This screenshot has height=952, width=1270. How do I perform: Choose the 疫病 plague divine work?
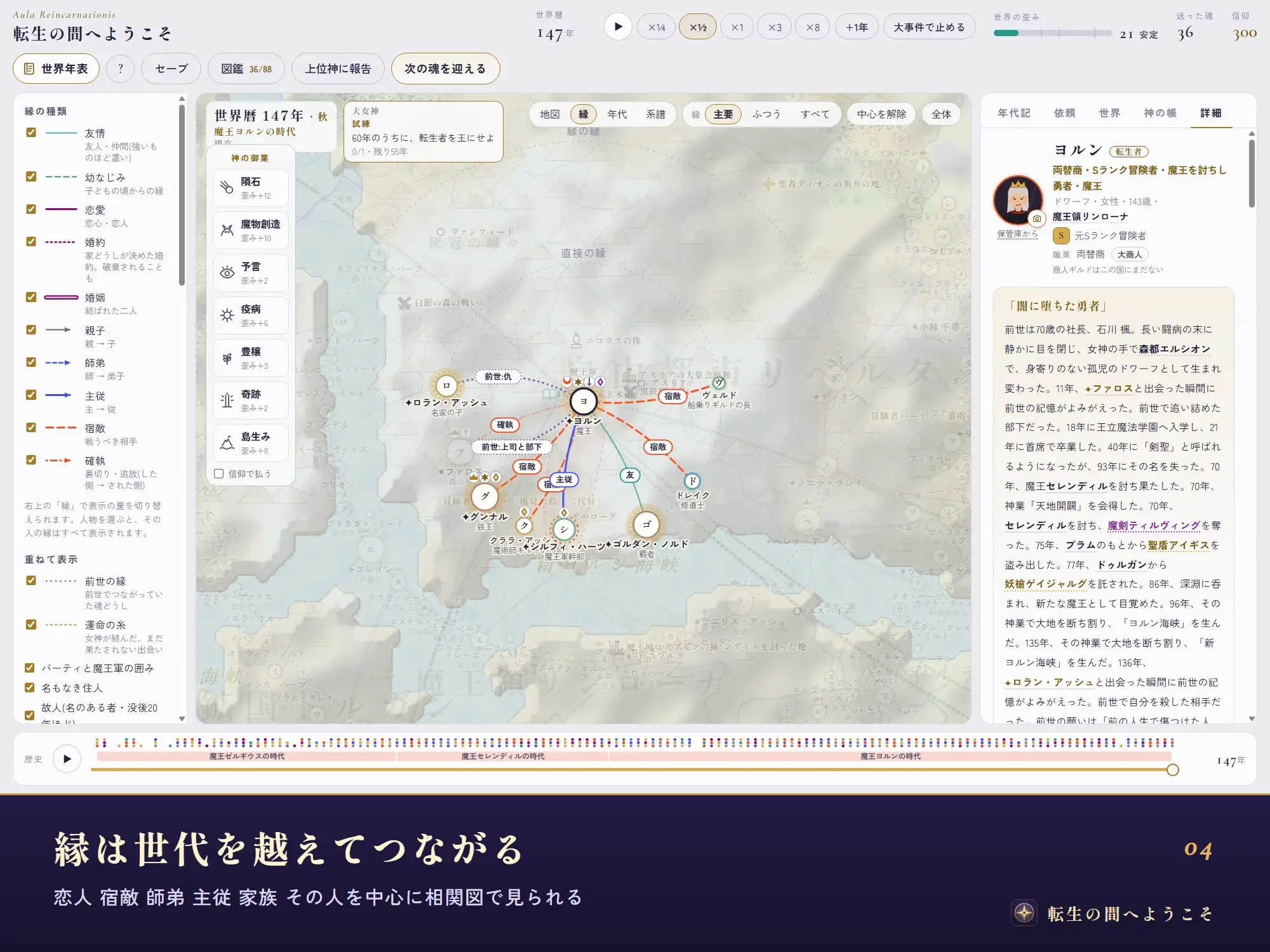[251, 315]
